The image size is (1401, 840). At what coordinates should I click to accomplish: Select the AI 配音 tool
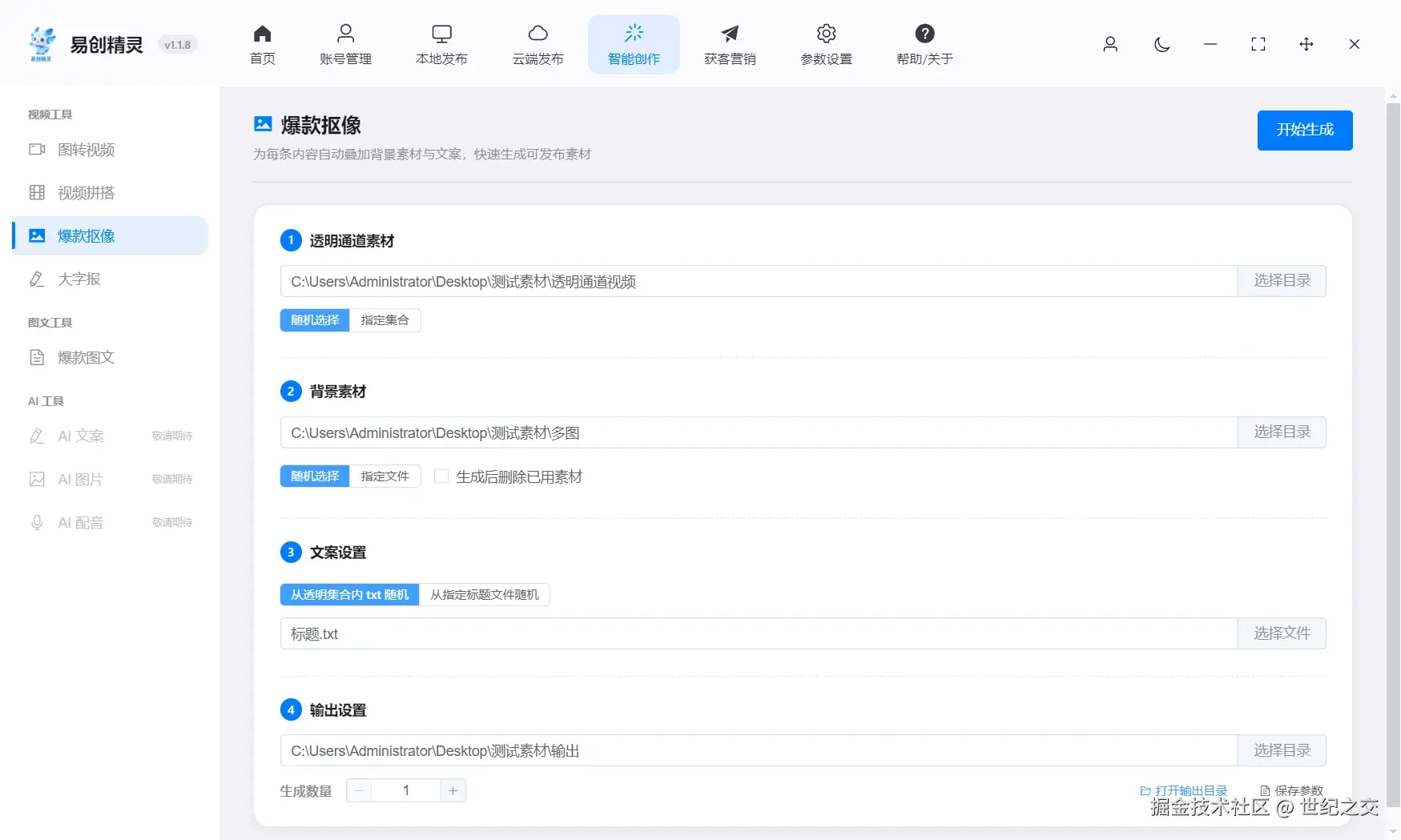(x=80, y=522)
